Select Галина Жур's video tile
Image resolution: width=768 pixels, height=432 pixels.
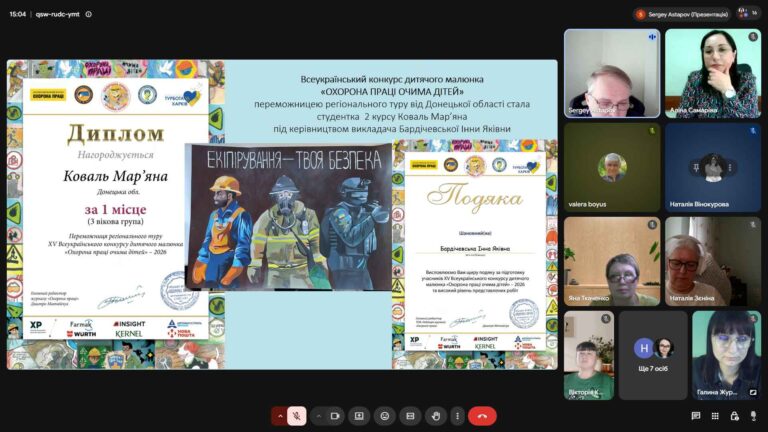[727, 356]
